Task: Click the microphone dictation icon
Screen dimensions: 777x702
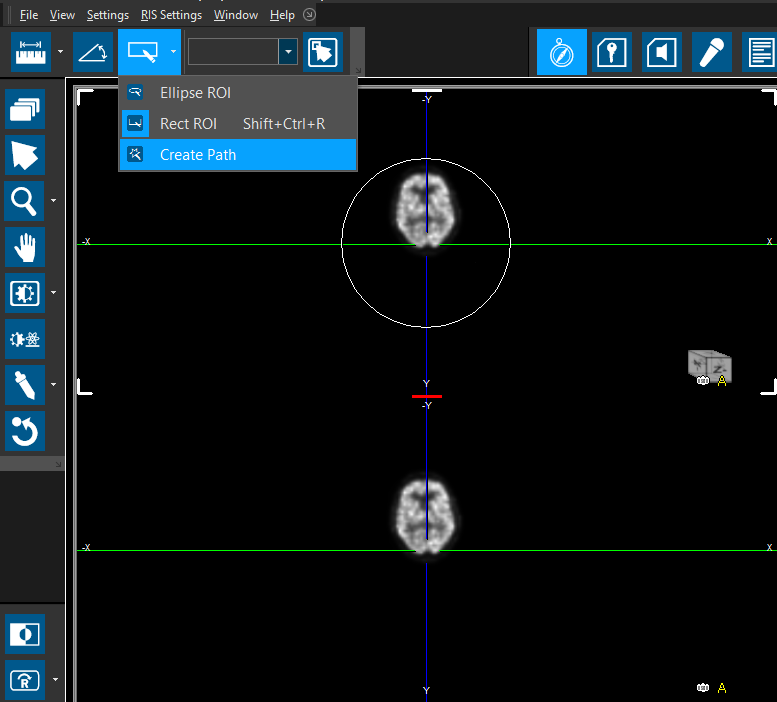Action: pos(713,52)
